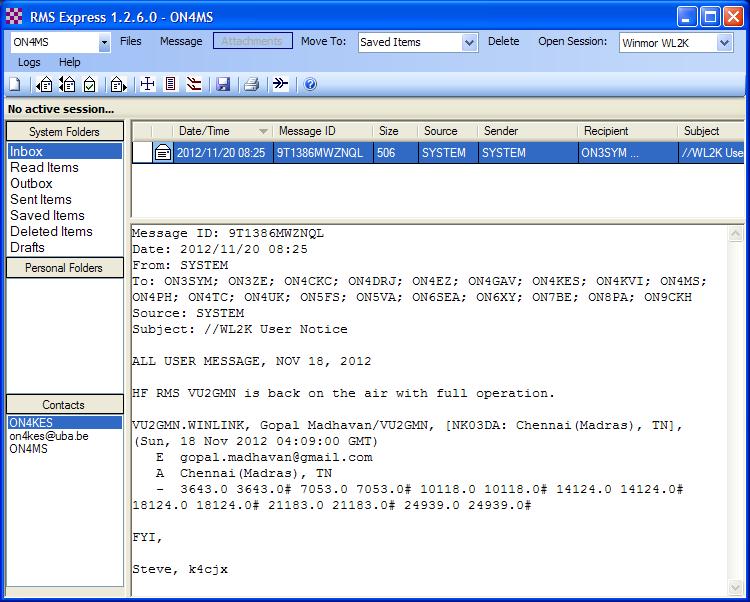The width and height of the screenshot is (750, 602).
Task: Click the recipient cell ON3SYM
Action: (x=628, y=153)
